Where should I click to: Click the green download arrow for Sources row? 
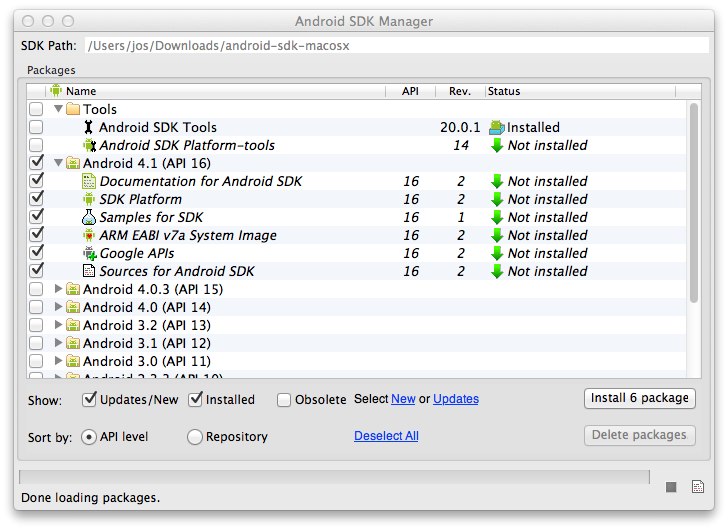497,271
